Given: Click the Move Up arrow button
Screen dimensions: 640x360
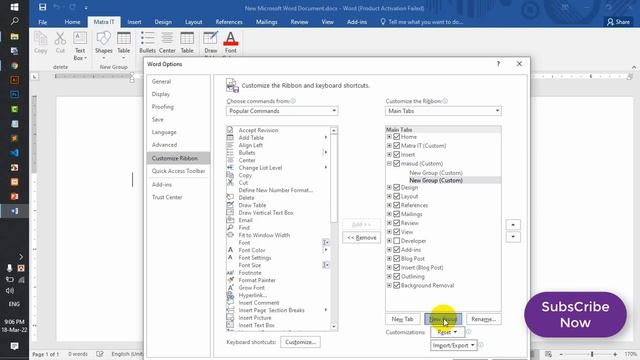Looking at the screenshot, I should pyautogui.click(x=513, y=225).
